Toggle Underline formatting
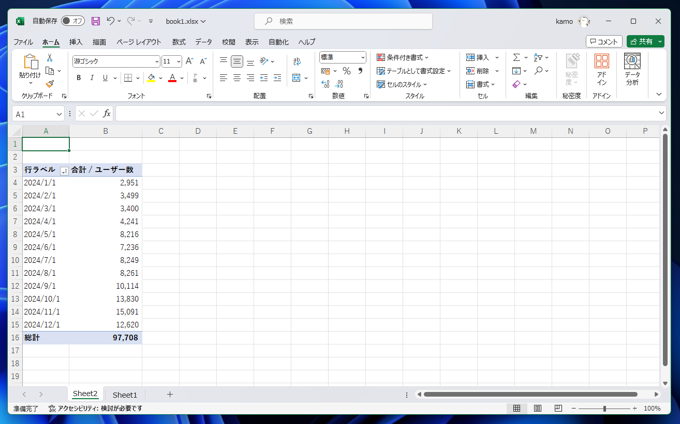This screenshot has height=424, width=680. [105, 78]
